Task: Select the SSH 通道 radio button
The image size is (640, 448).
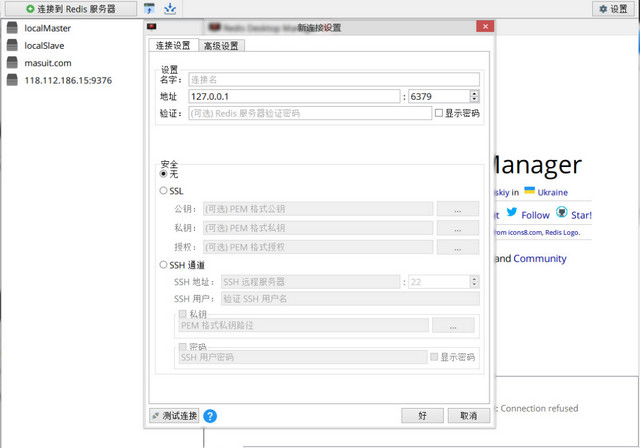Action: [163, 265]
